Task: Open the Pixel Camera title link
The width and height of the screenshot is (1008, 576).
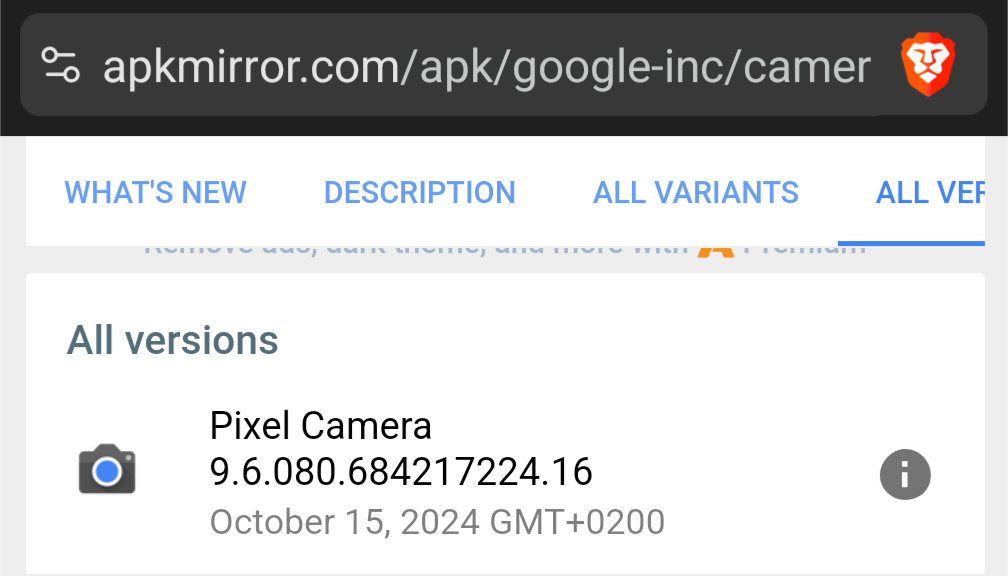Action: pos(321,426)
